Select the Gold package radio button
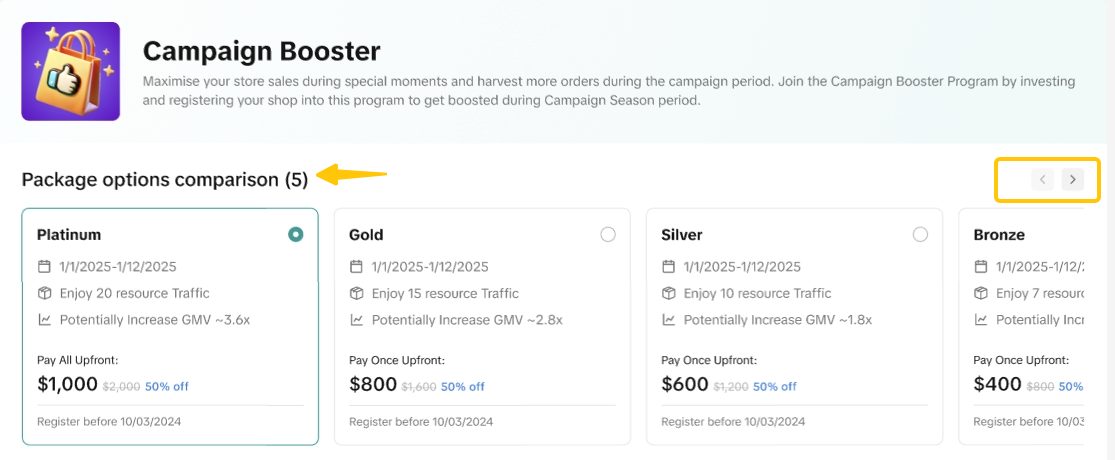The image size is (1115, 460). click(x=608, y=234)
